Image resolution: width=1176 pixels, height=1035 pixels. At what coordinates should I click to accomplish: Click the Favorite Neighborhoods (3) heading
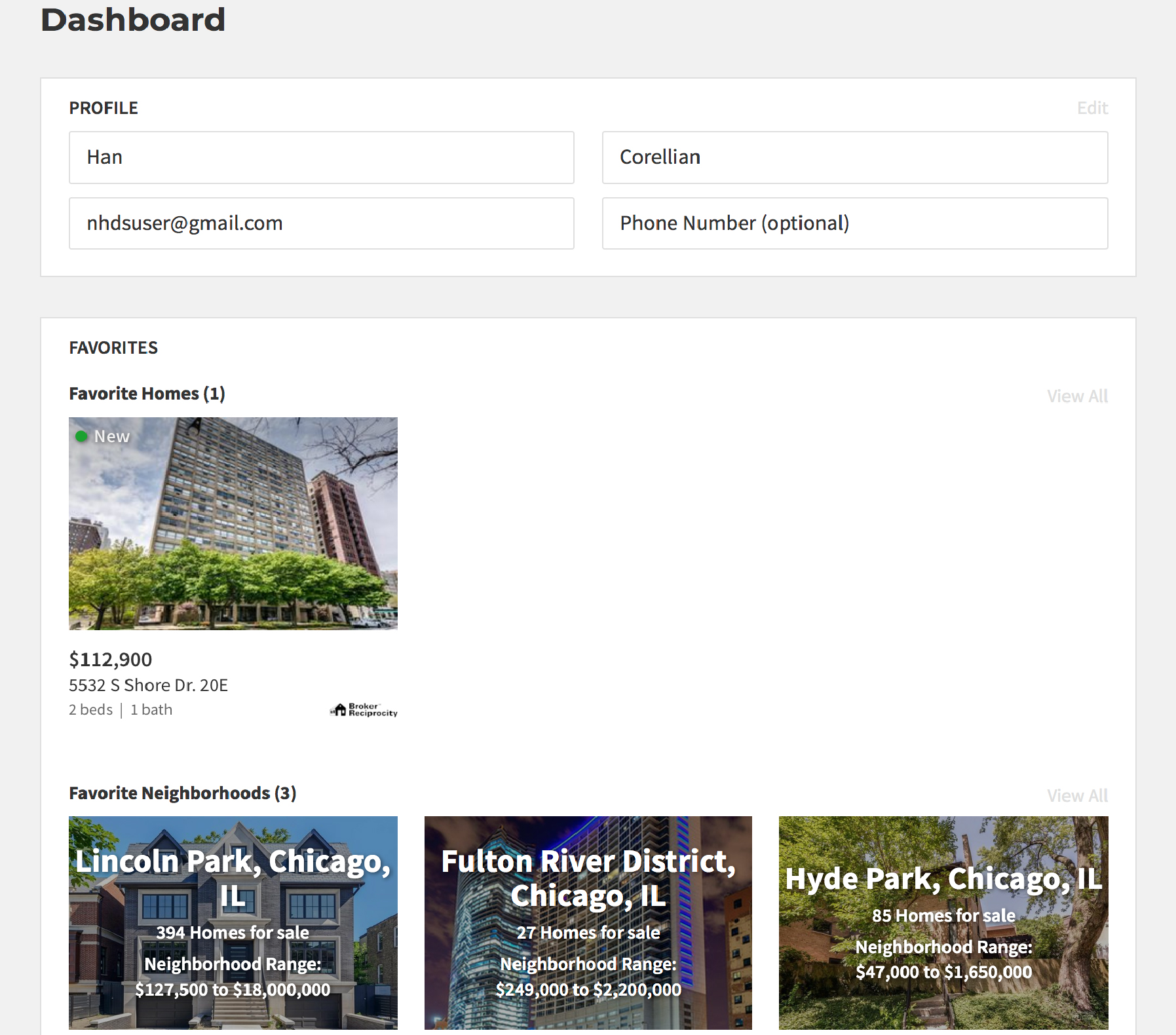point(183,793)
